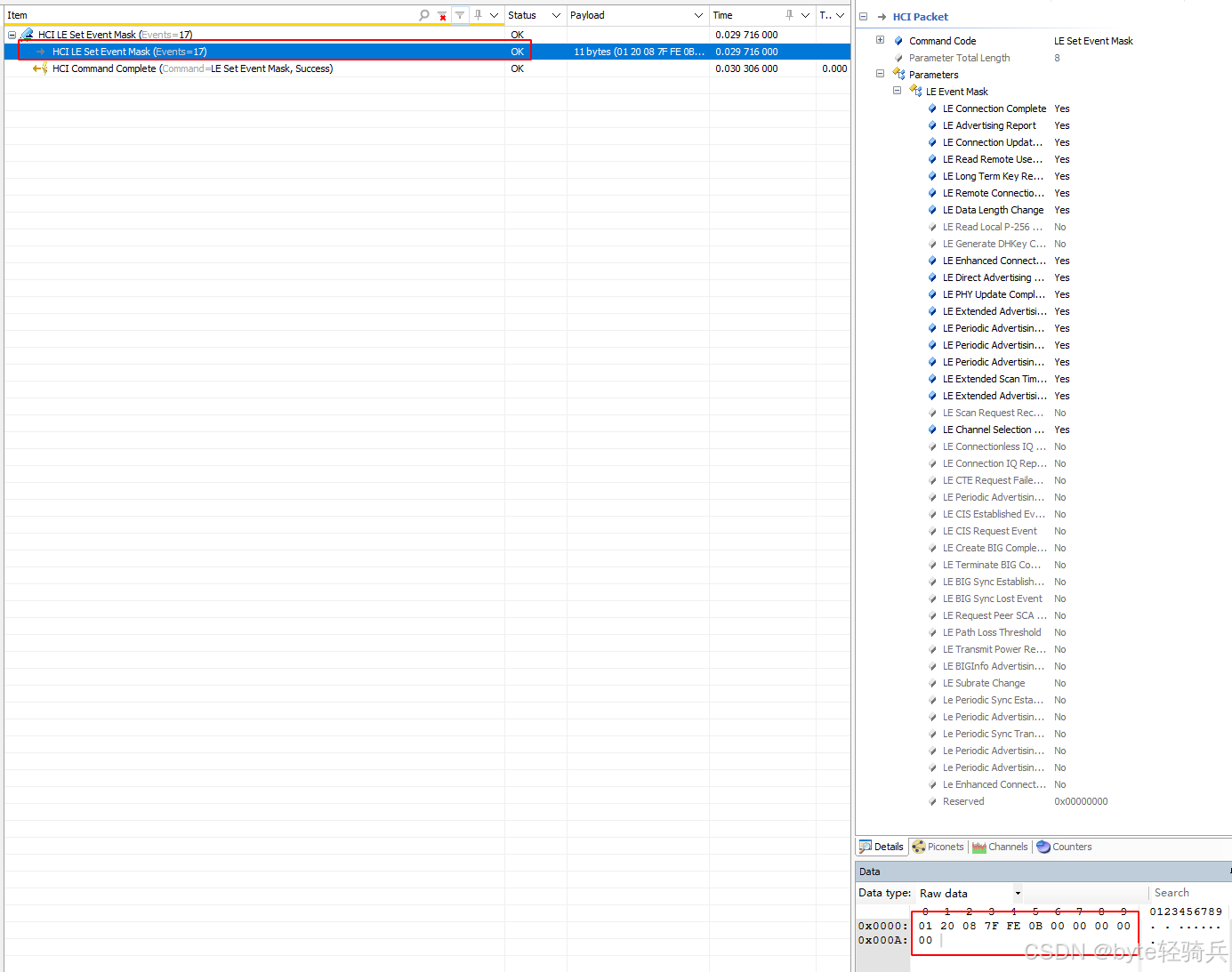This screenshot has height=972, width=1232.
Task: Click the HCI Command Complete row icon
Action: pyautogui.click(x=40, y=68)
